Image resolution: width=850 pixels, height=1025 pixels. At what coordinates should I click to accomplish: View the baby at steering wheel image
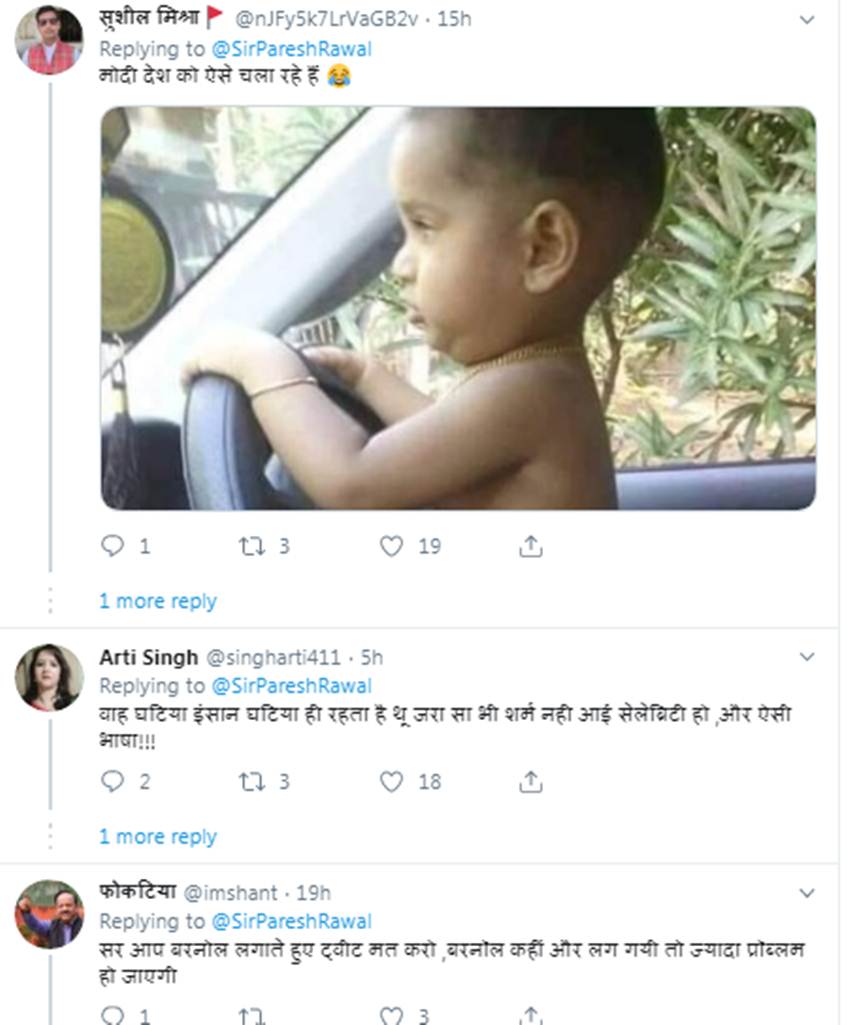click(x=458, y=308)
